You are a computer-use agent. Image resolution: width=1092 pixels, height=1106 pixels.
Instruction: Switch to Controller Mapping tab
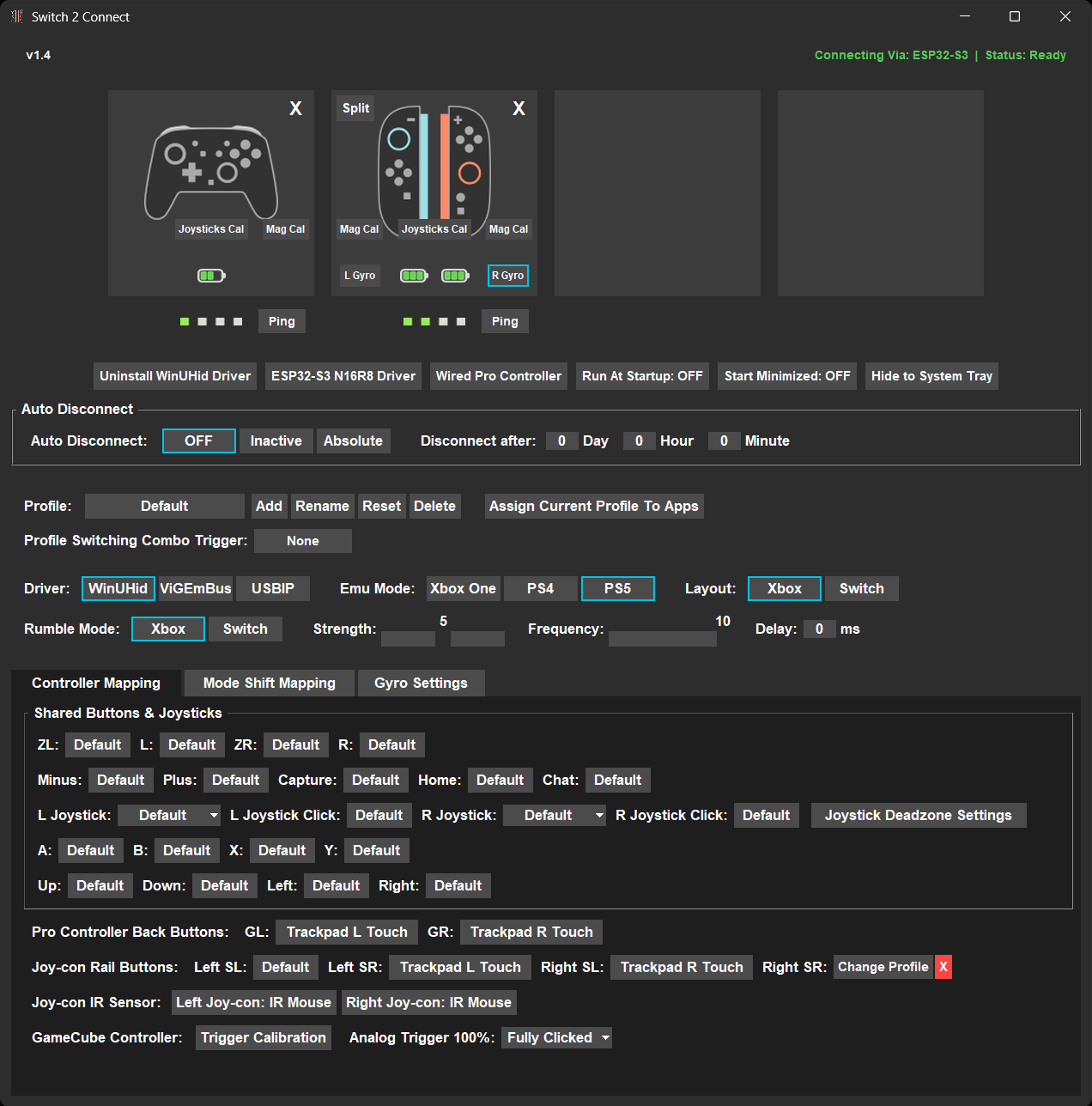(96, 683)
